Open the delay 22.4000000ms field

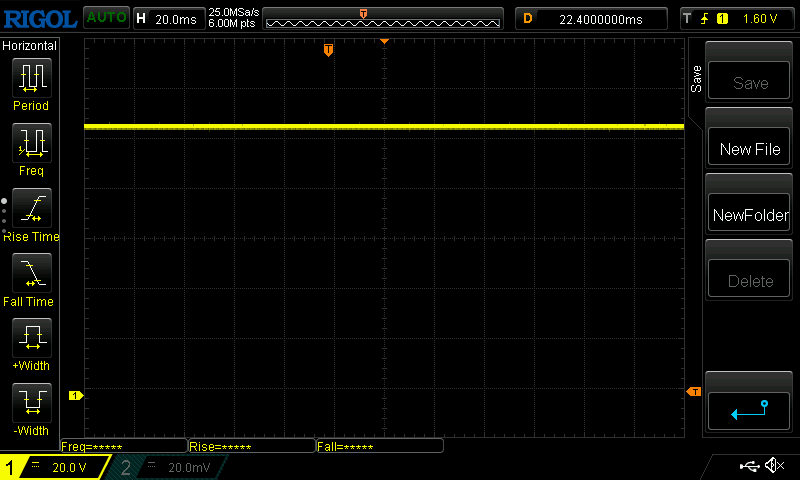591,19
